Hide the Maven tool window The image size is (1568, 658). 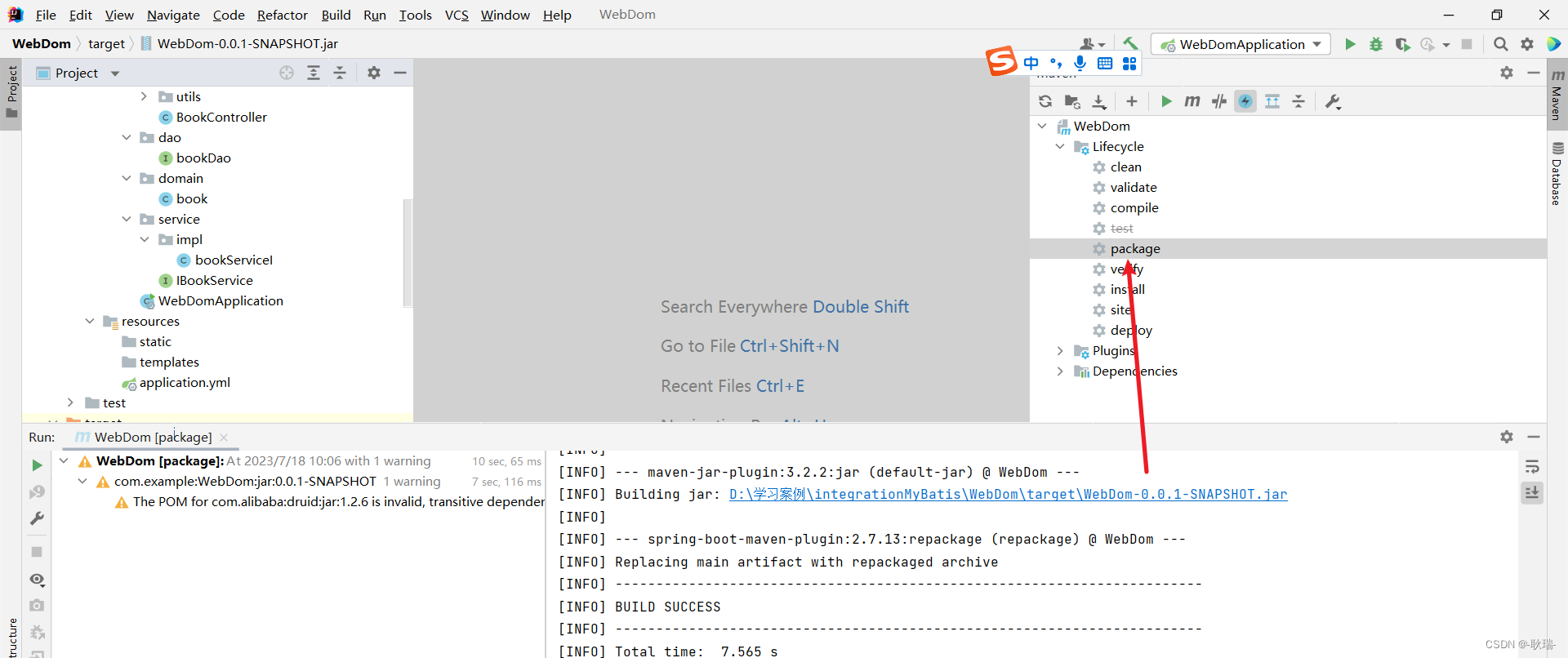pyautogui.click(x=1534, y=73)
